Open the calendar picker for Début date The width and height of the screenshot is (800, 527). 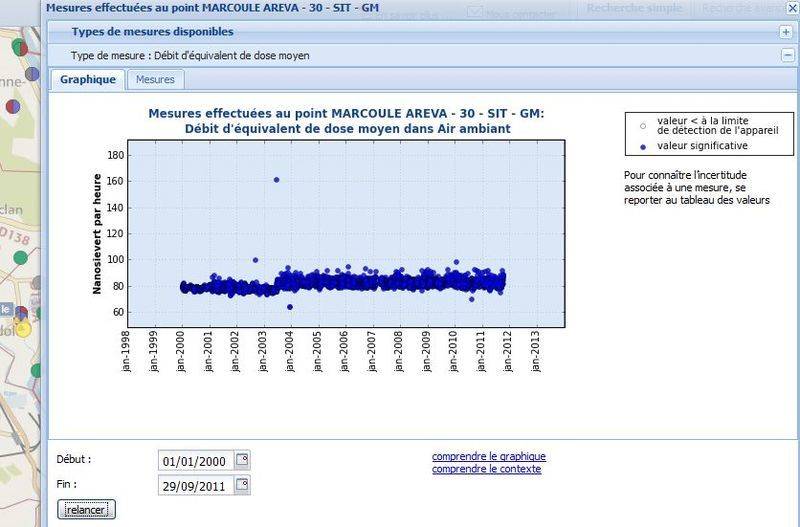click(242, 461)
